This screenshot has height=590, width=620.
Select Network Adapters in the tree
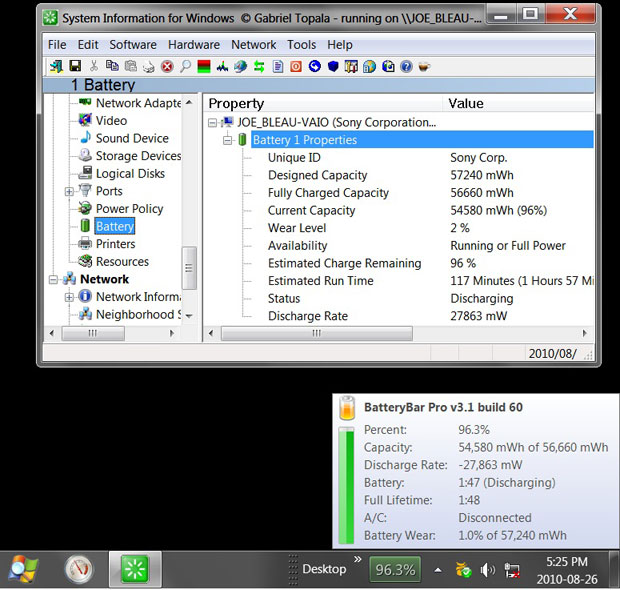pyautogui.click(x=138, y=103)
